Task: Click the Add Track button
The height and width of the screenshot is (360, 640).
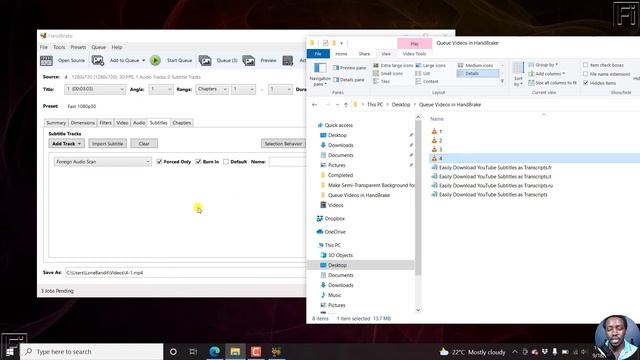Action: 67,144
